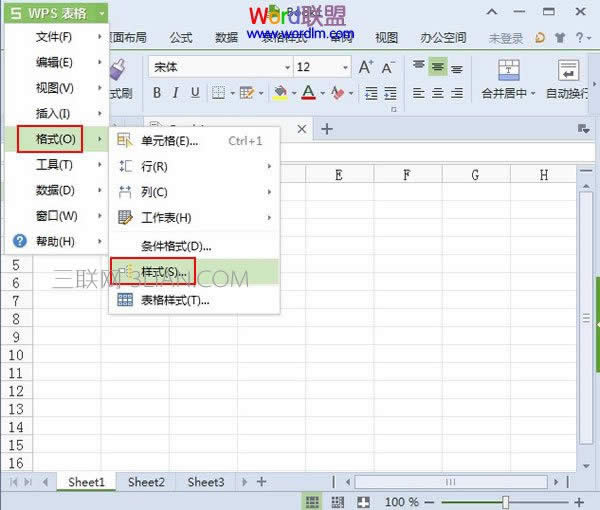600x510 pixels.
Task: Toggle the middle vertical alignment button
Action: point(437,67)
